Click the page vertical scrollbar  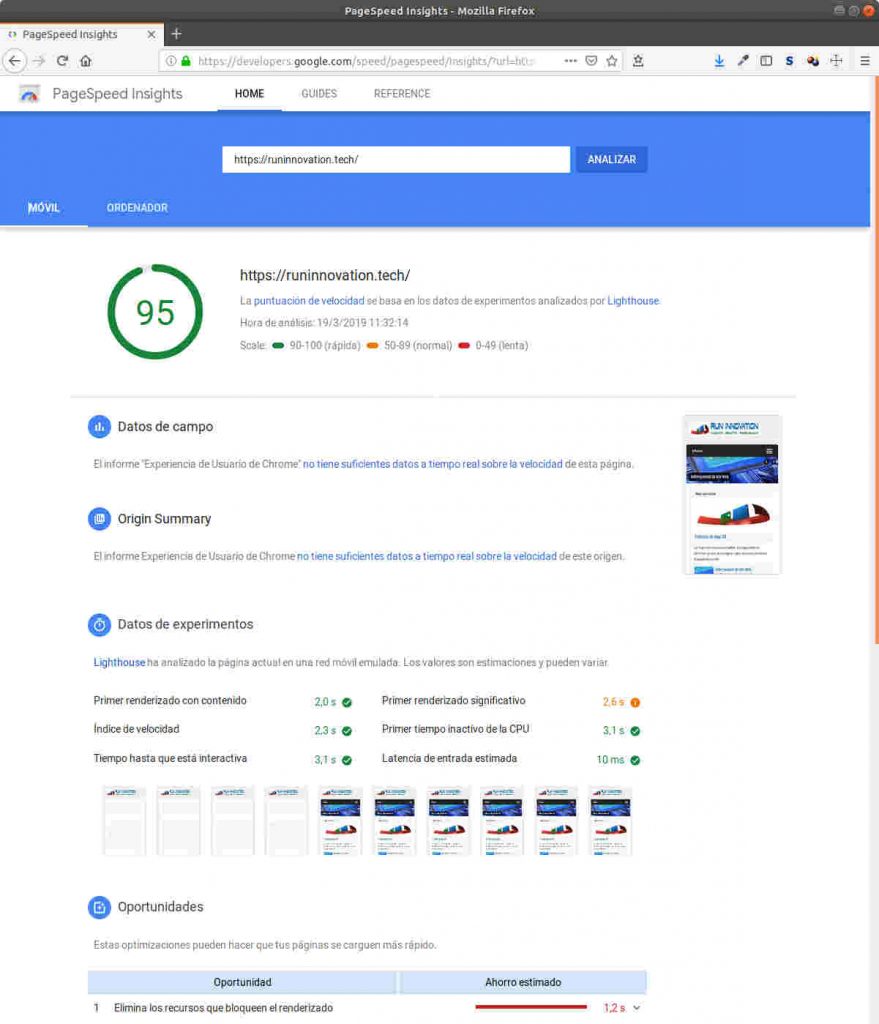click(x=875, y=359)
